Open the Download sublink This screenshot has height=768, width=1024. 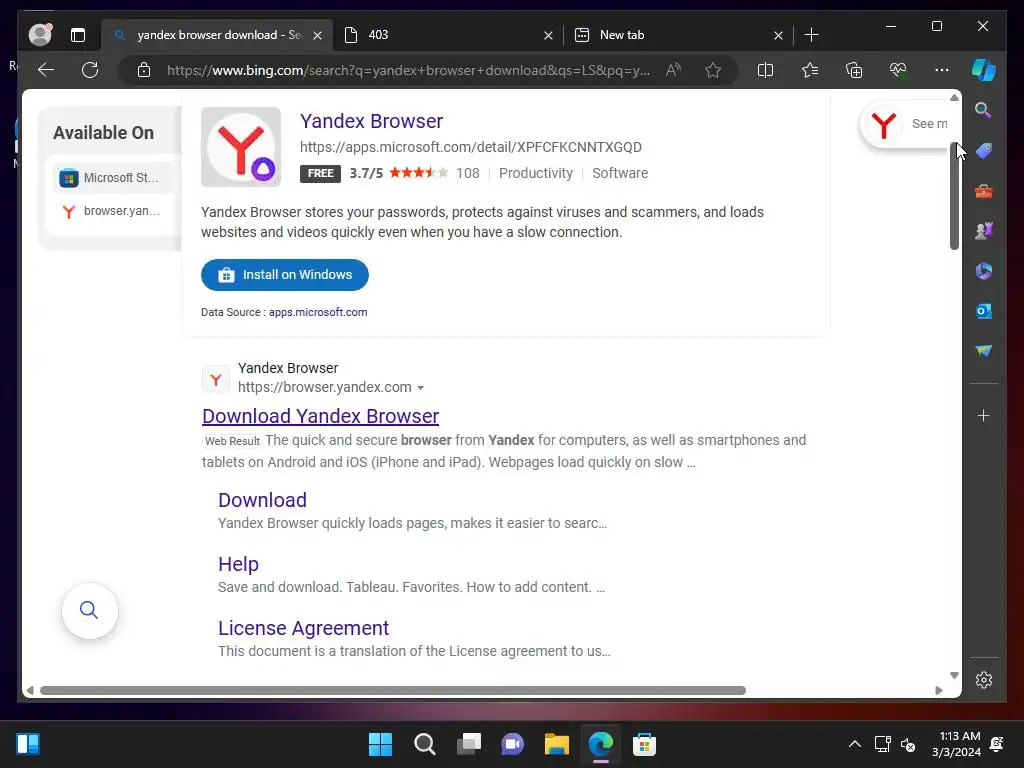263,500
